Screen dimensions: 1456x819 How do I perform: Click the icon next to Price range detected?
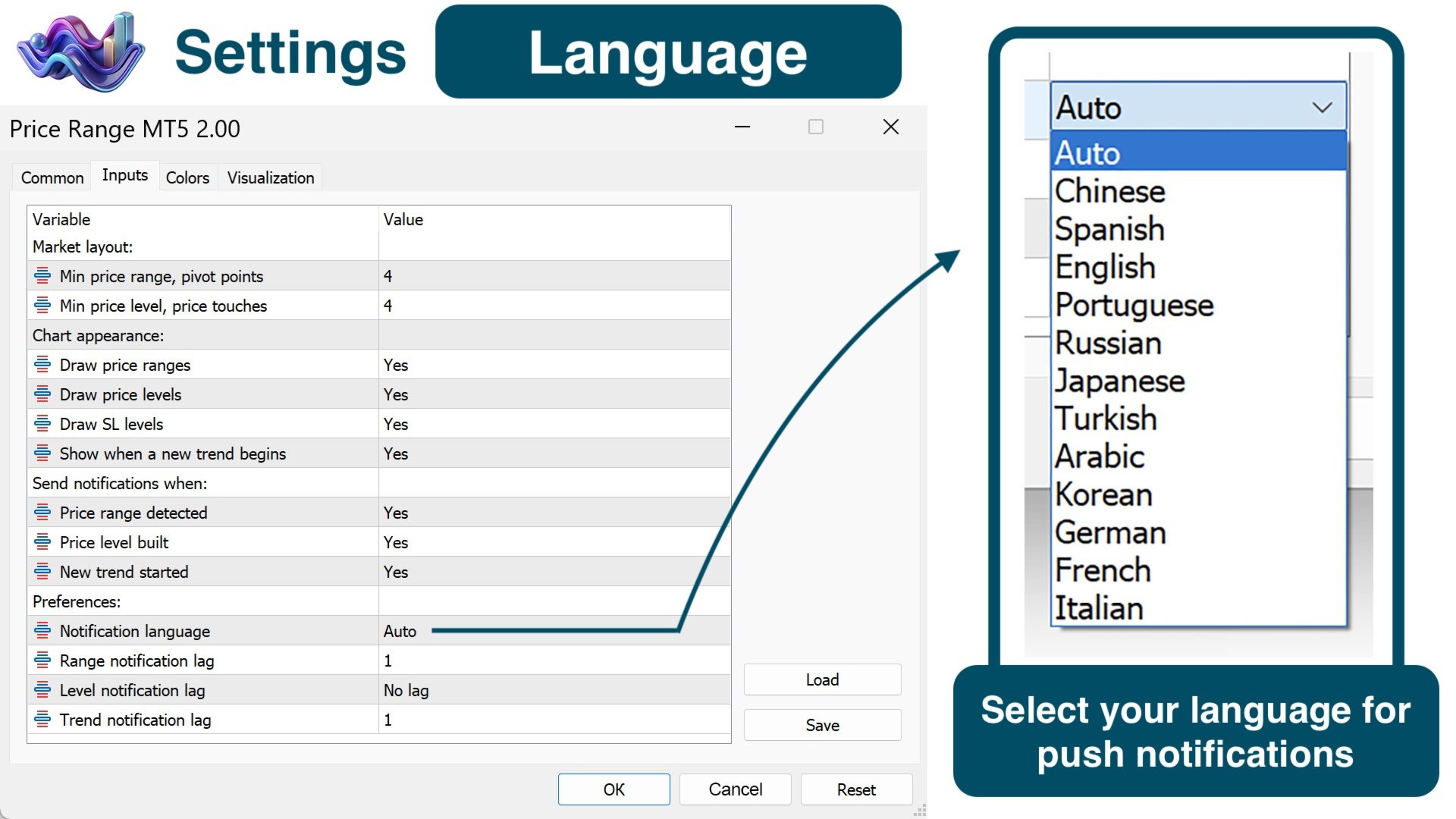click(42, 513)
